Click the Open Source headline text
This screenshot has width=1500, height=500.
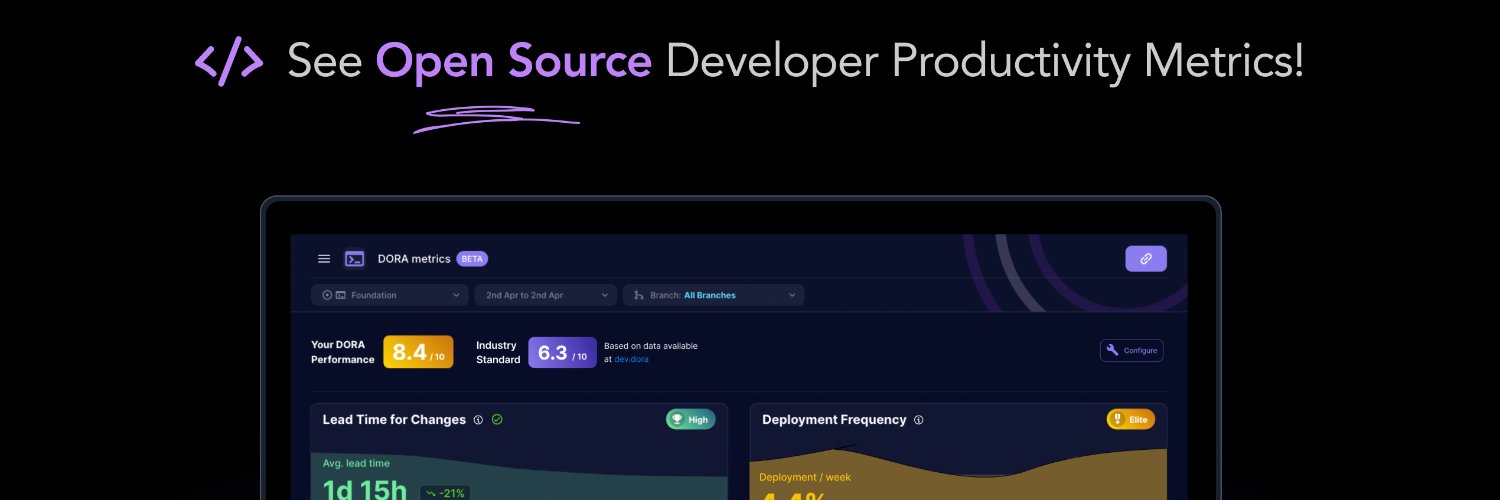(514, 62)
